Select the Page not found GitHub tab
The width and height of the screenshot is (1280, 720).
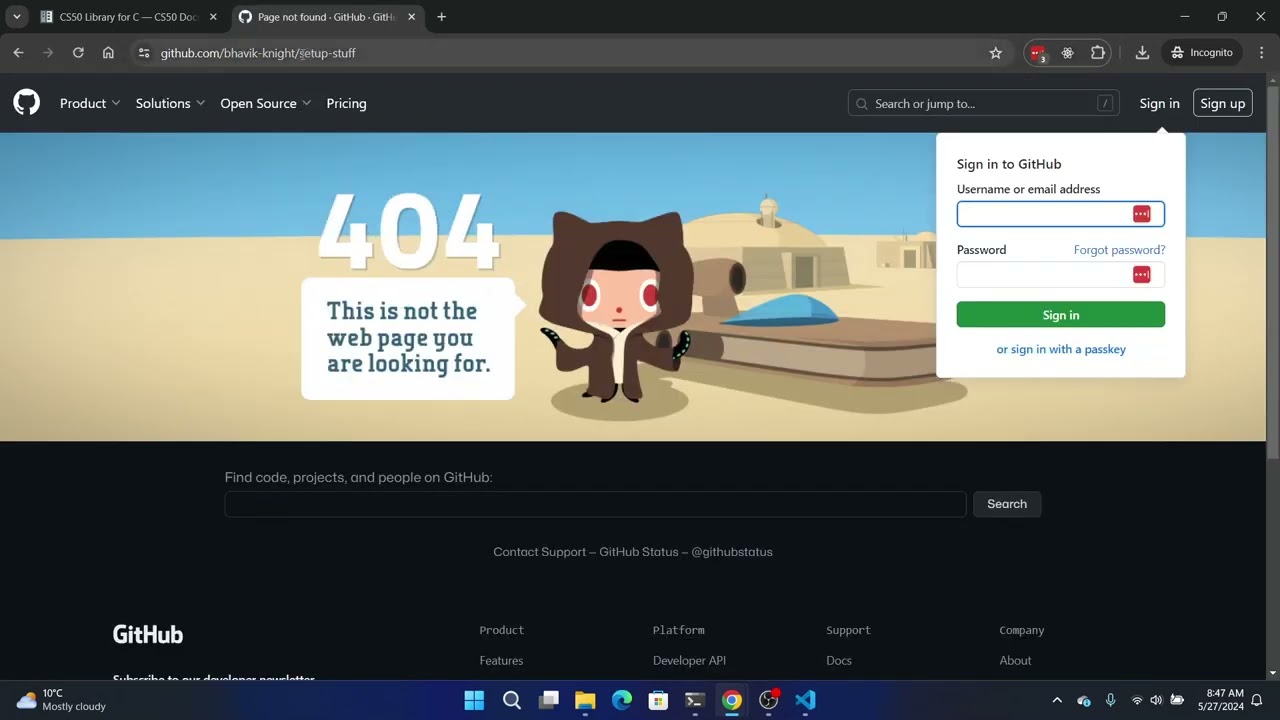pos(327,17)
